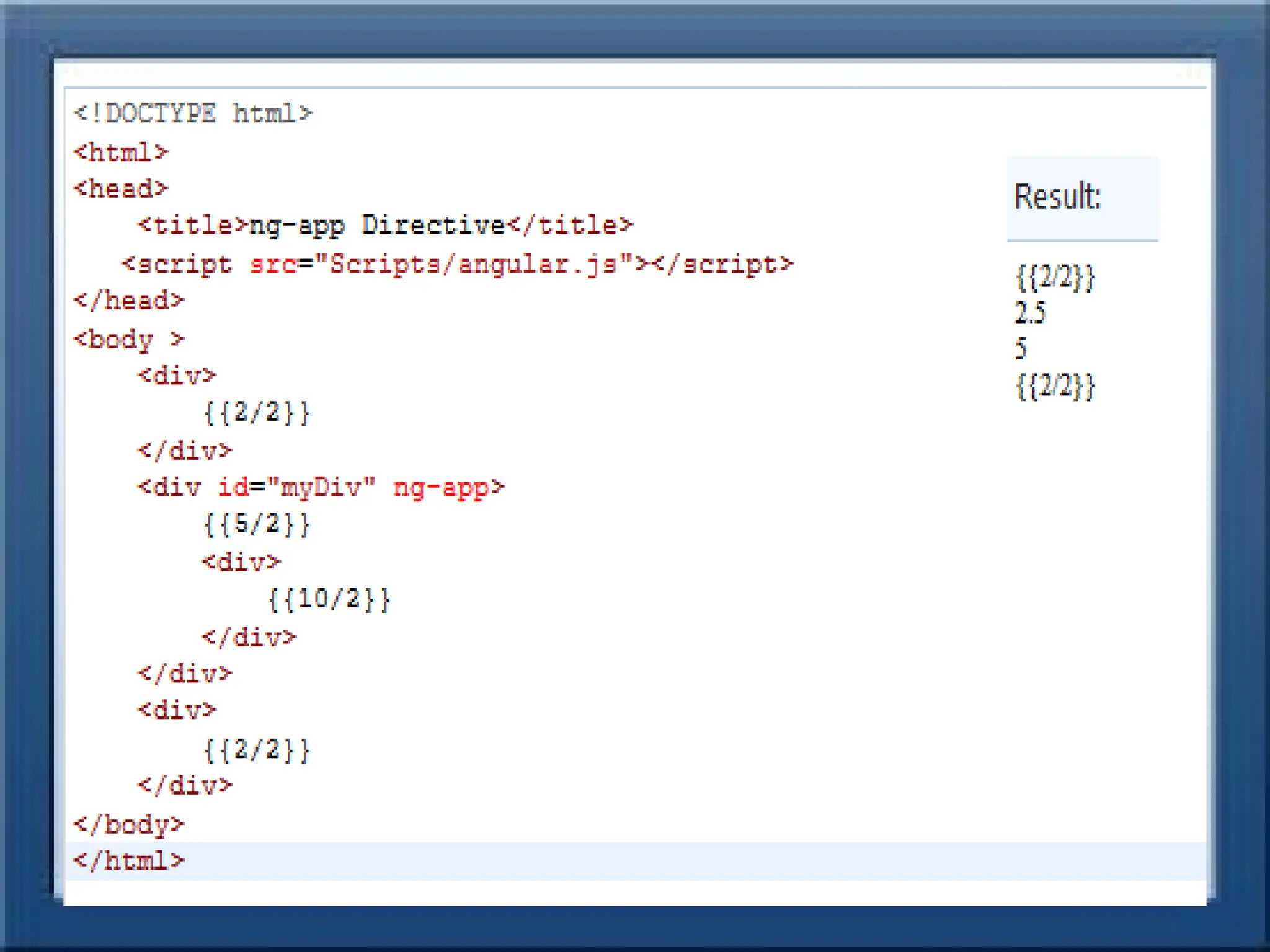1270x952 pixels.
Task: Click the {{10/2}} expression in code
Action: pos(329,599)
